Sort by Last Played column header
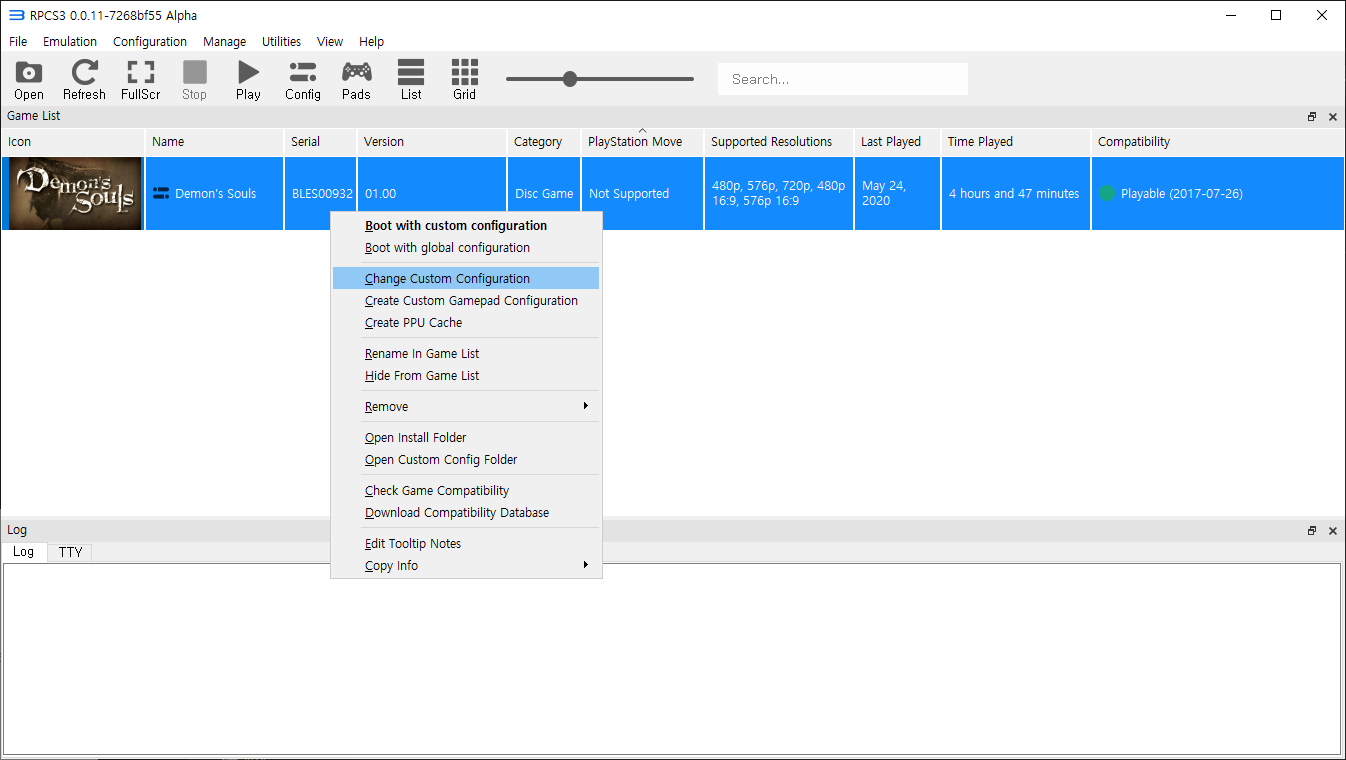The image size is (1346, 760). tap(897, 142)
